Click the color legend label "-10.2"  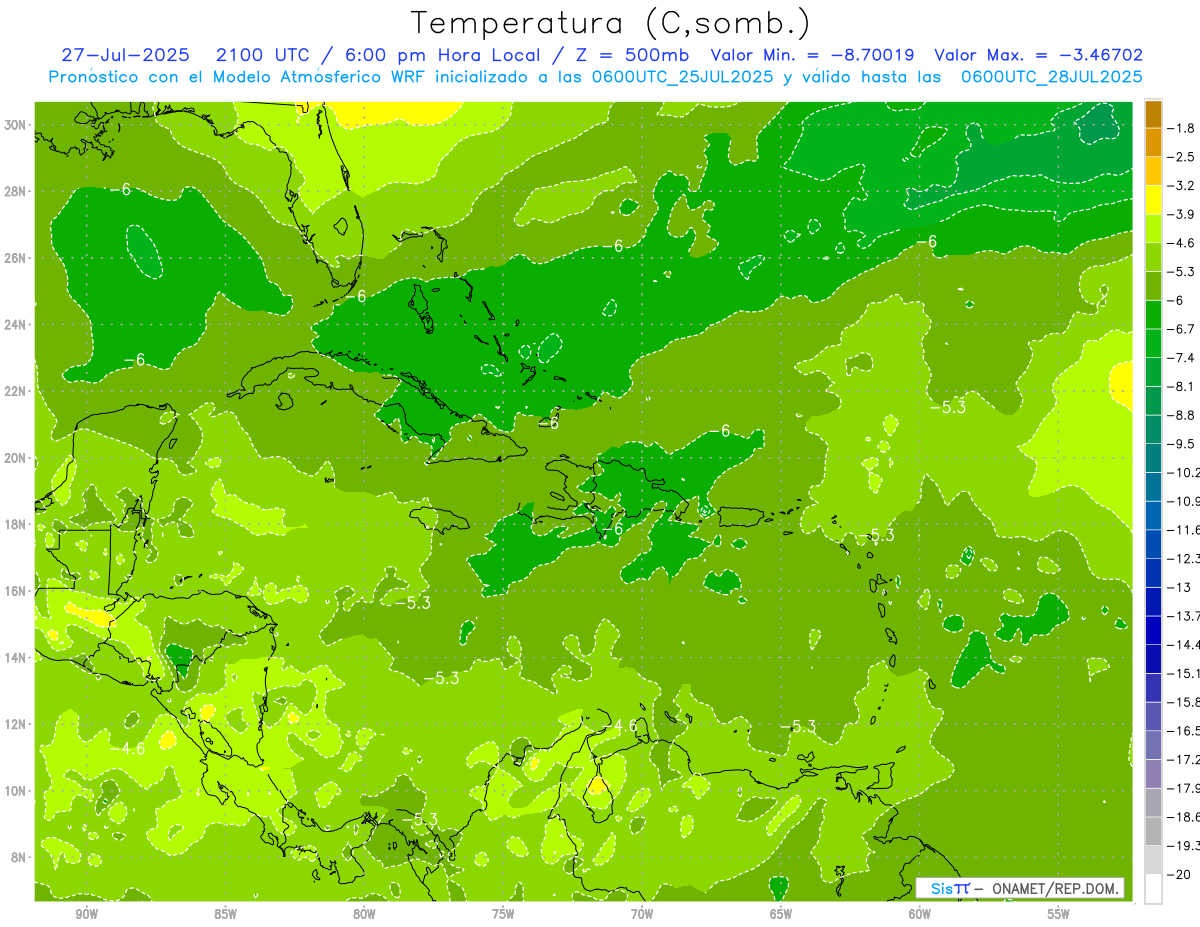coord(1184,473)
